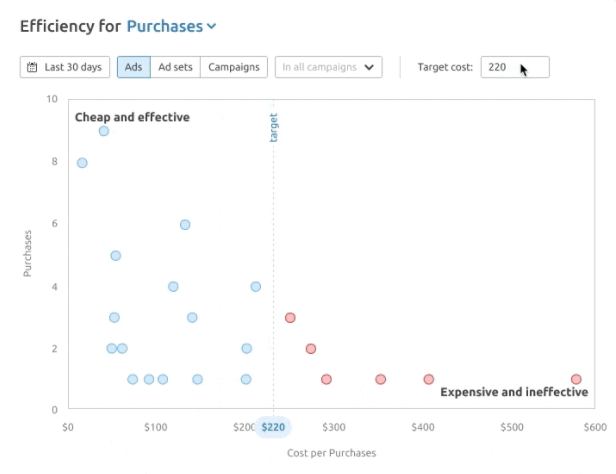
Task: Switch to the Campaigns view
Action: (x=234, y=68)
